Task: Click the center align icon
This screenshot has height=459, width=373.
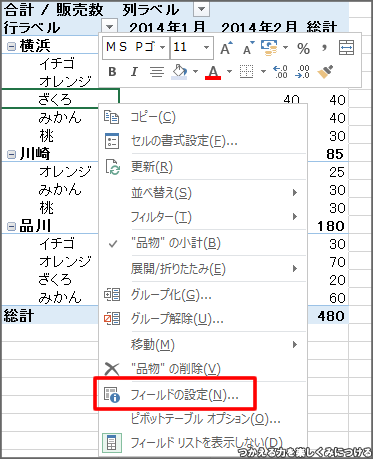Action: coord(157,72)
